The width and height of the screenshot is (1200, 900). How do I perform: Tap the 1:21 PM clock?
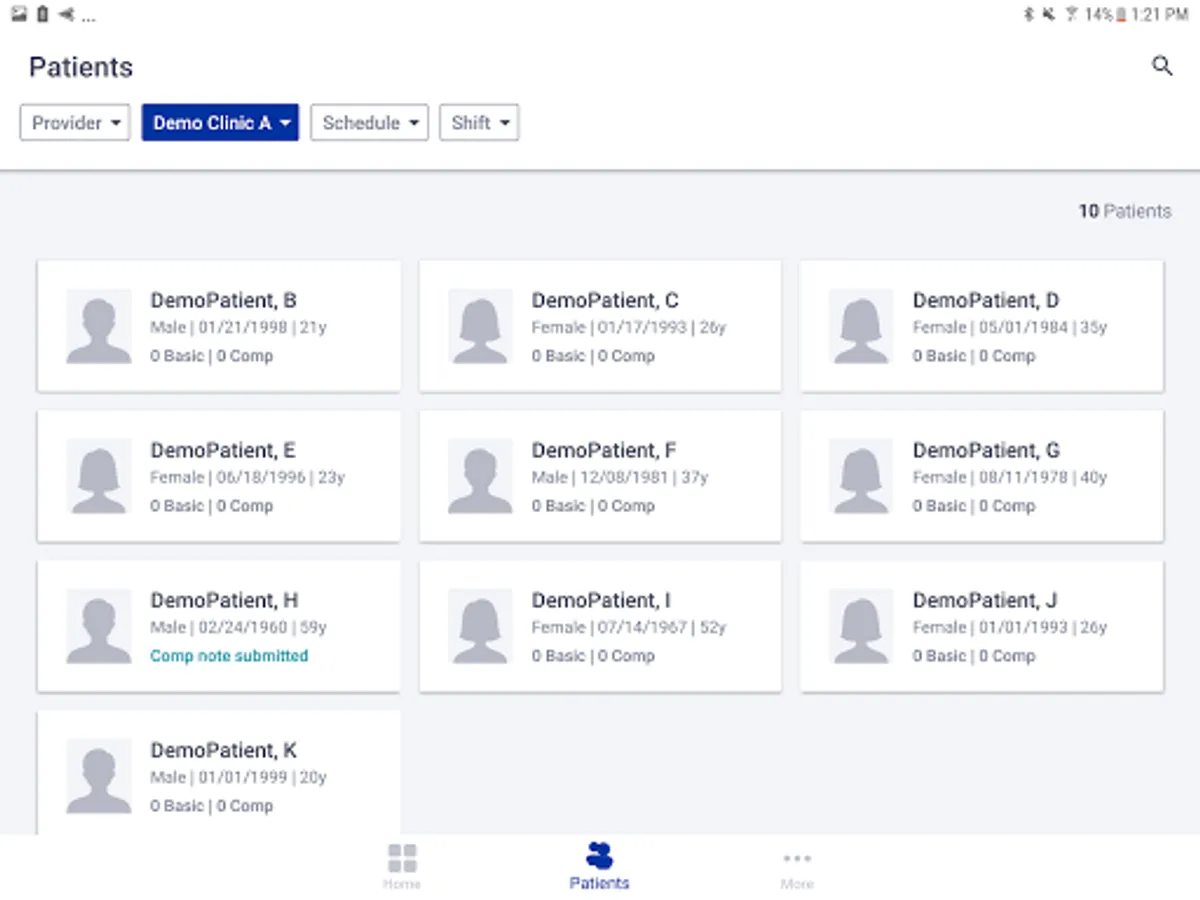point(1160,14)
